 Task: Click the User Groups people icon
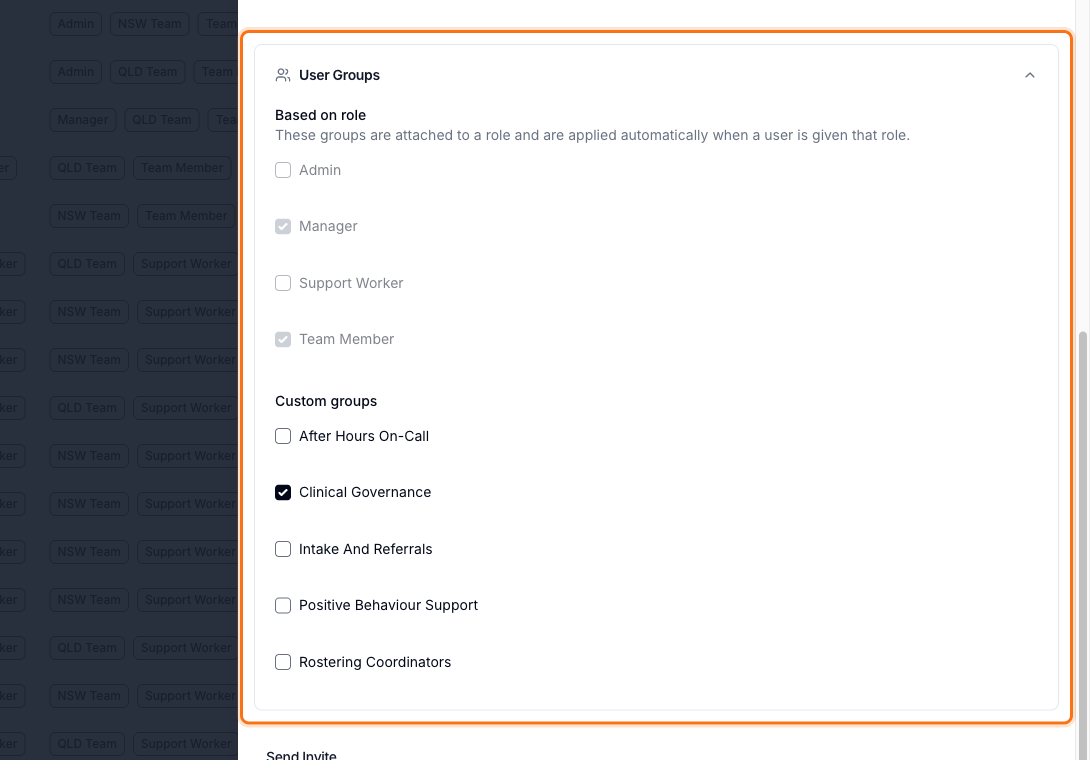[x=283, y=75]
